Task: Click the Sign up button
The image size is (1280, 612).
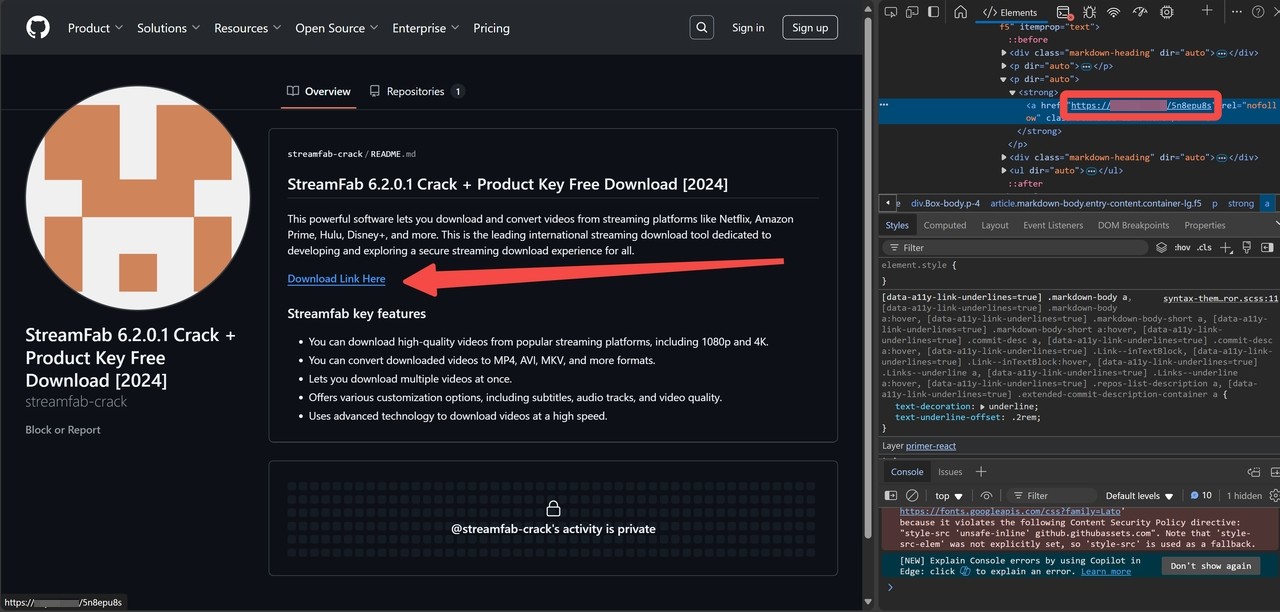Action: (810, 28)
